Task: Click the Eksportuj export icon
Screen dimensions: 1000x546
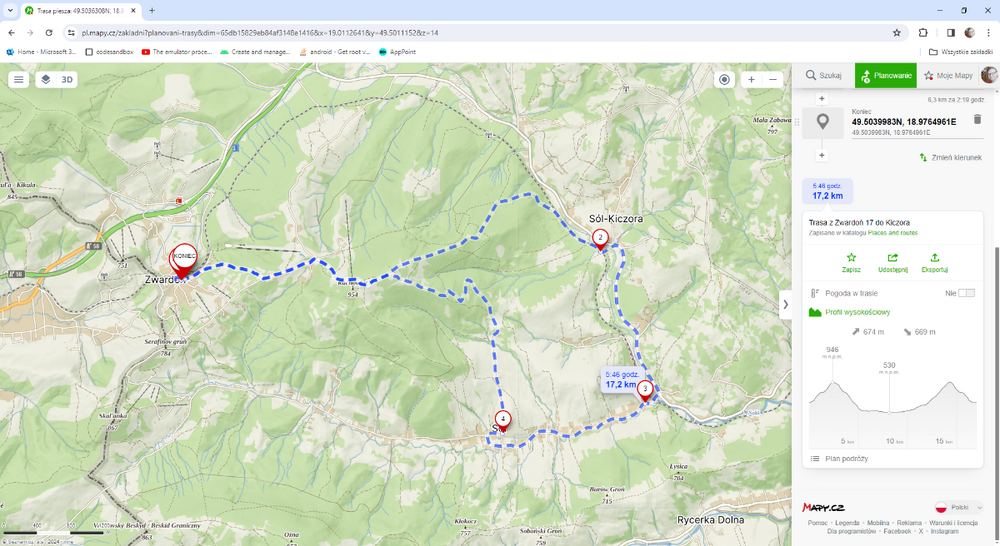Action: [935, 258]
